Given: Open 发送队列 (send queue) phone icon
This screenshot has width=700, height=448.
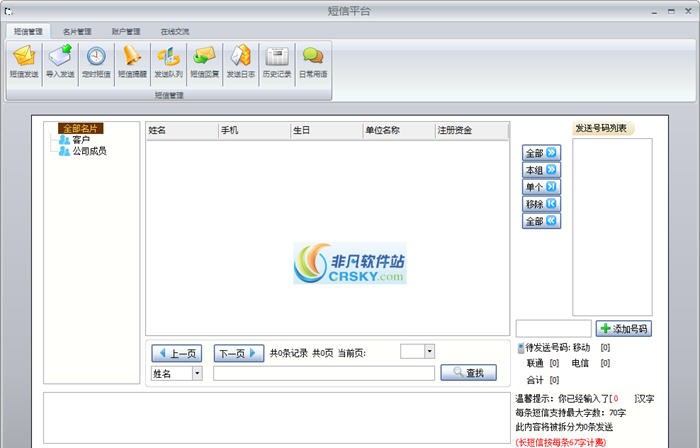Looking at the screenshot, I should pos(169,62).
